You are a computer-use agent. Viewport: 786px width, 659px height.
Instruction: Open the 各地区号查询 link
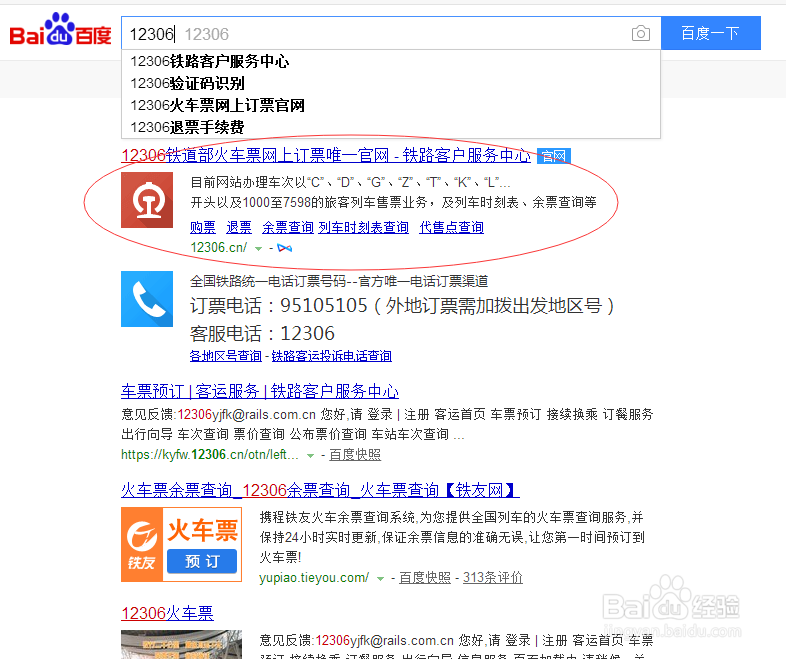tap(226, 356)
